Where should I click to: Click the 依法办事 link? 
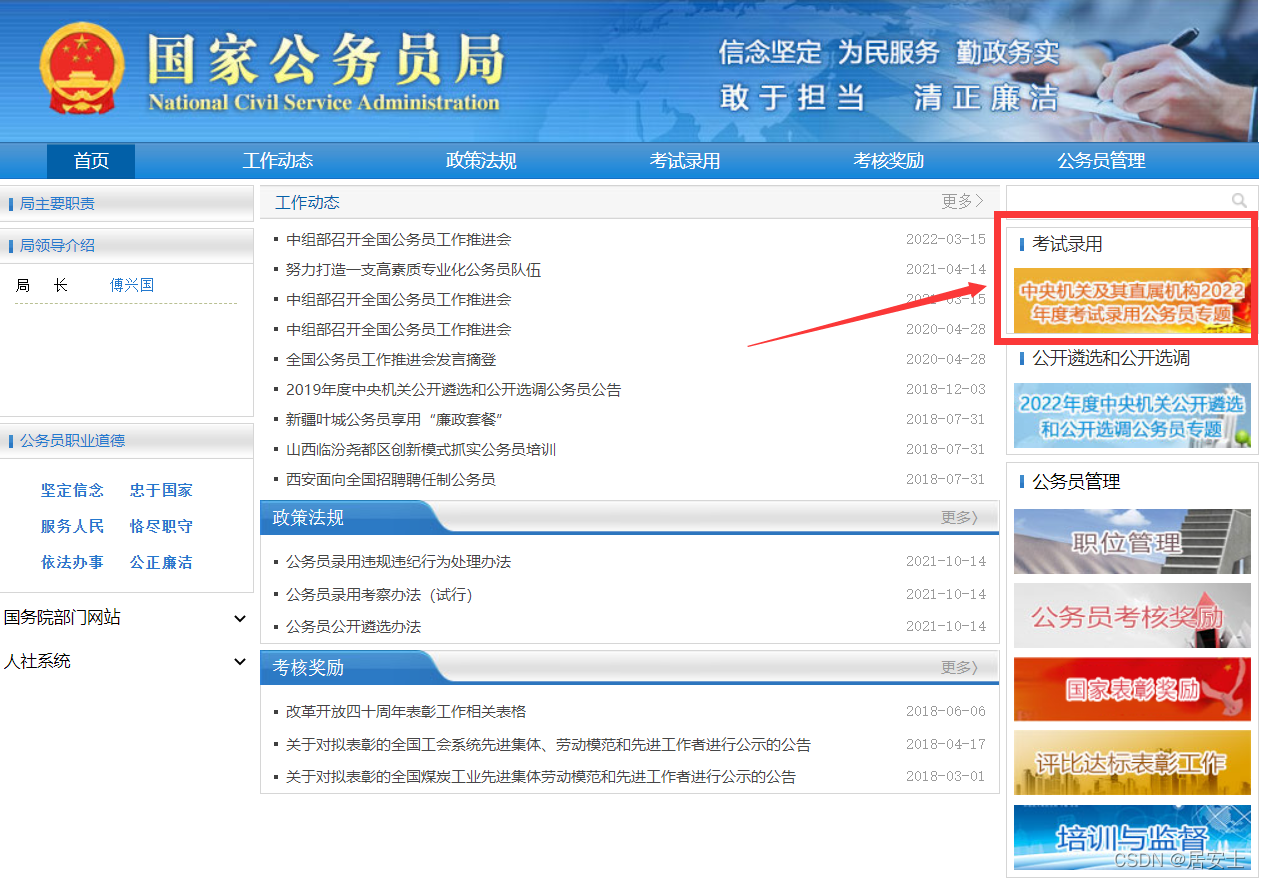(x=72, y=563)
